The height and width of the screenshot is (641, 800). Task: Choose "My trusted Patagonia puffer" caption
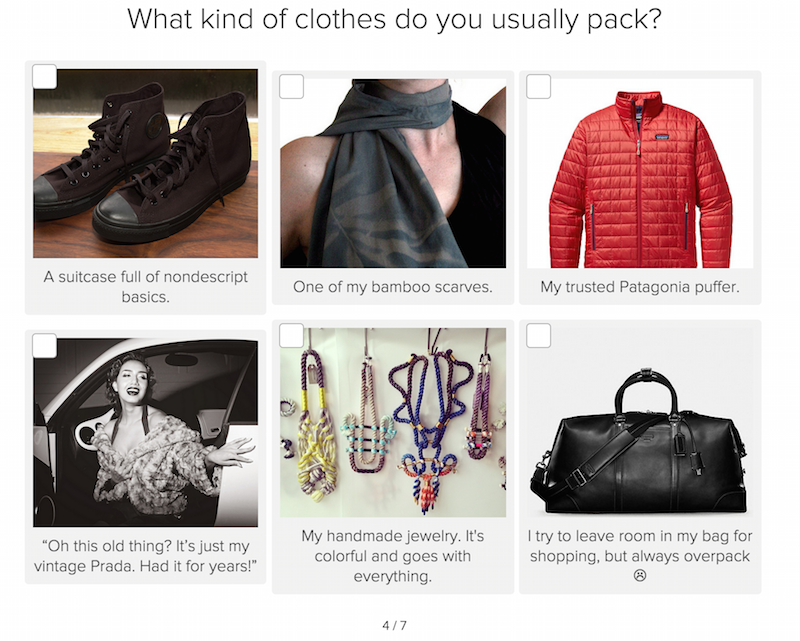click(x=640, y=287)
